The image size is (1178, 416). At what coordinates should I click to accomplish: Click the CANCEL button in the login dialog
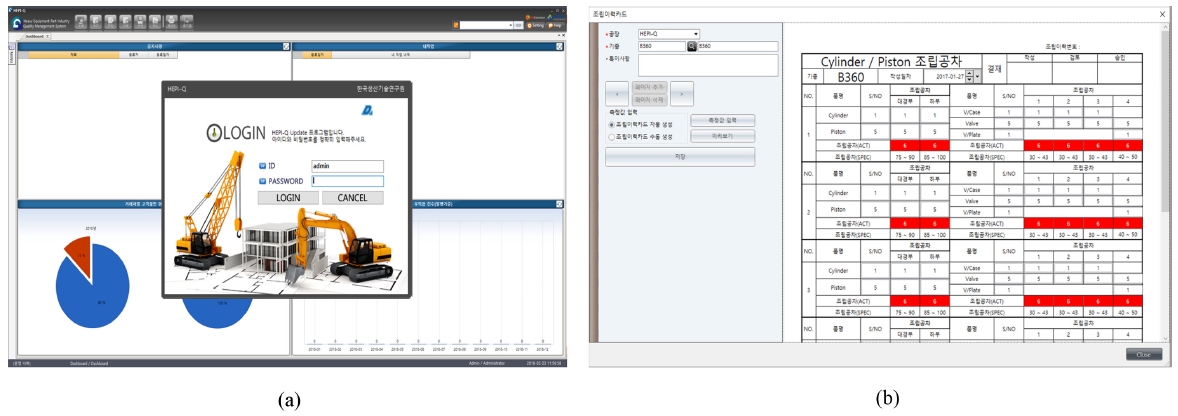pos(352,198)
